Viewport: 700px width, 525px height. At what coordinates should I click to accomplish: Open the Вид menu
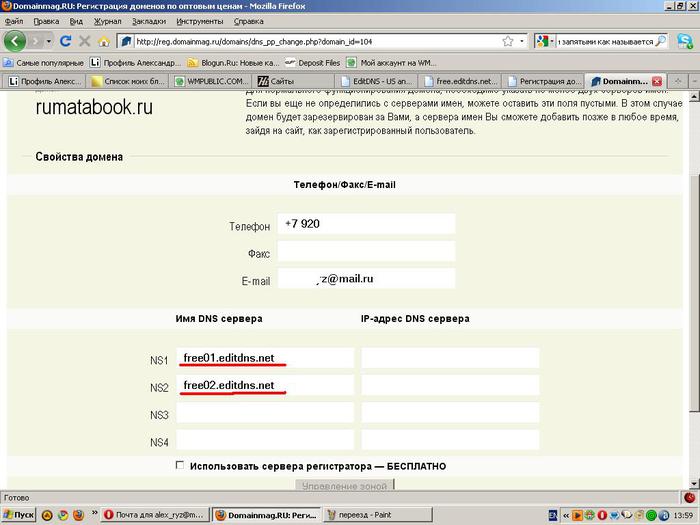tap(76, 21)
